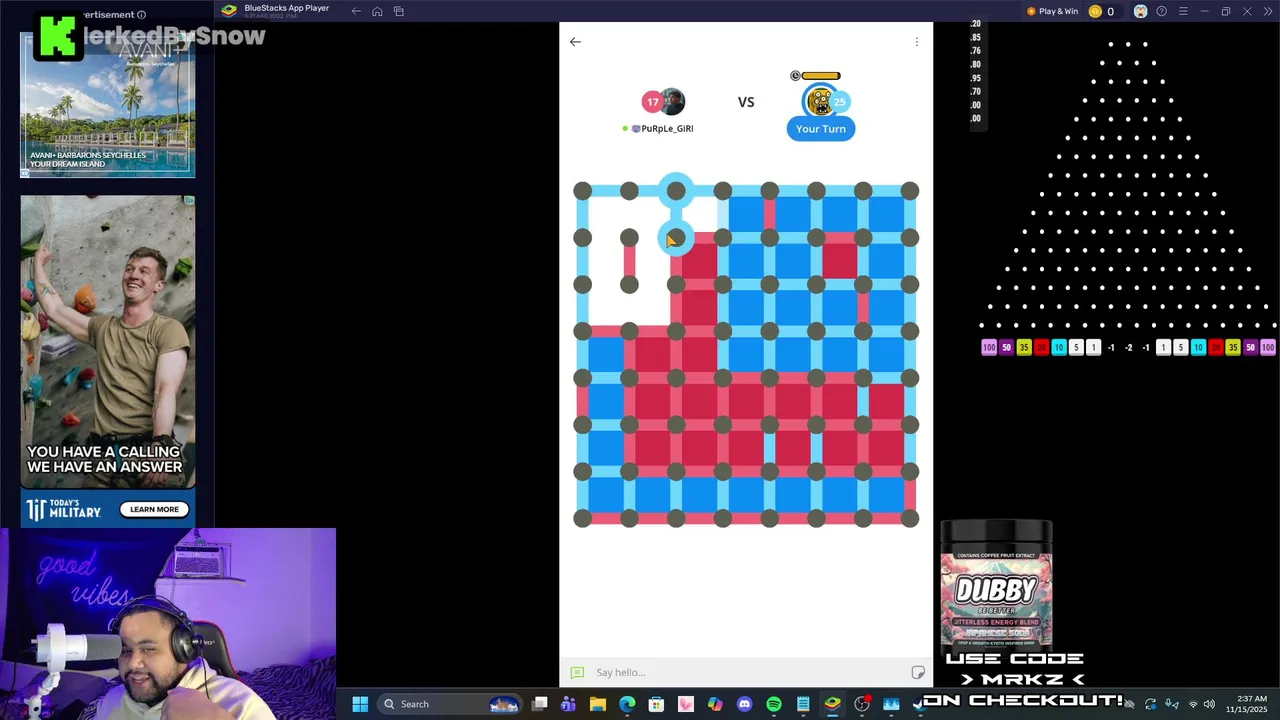Open File Explorer from taskbar

[x=598, y=704]
